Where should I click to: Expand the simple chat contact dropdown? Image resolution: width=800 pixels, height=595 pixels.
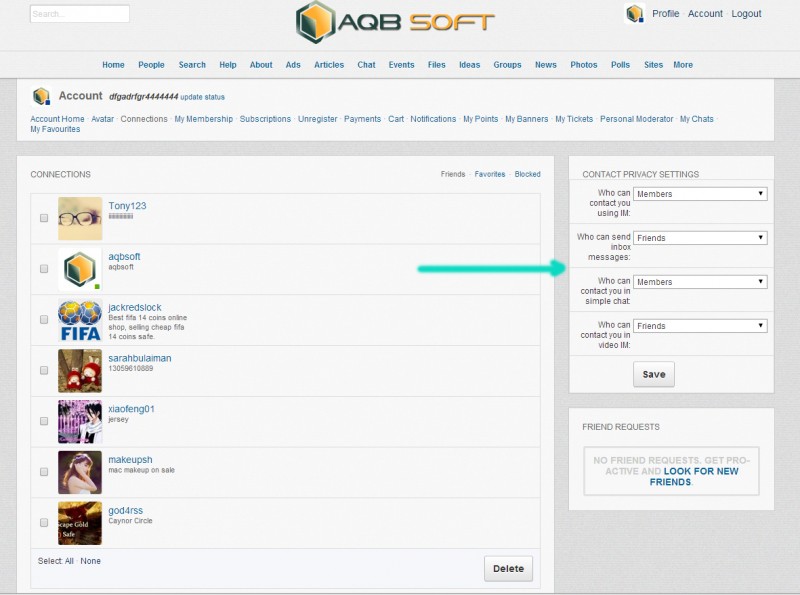click(x=700, y=282)
